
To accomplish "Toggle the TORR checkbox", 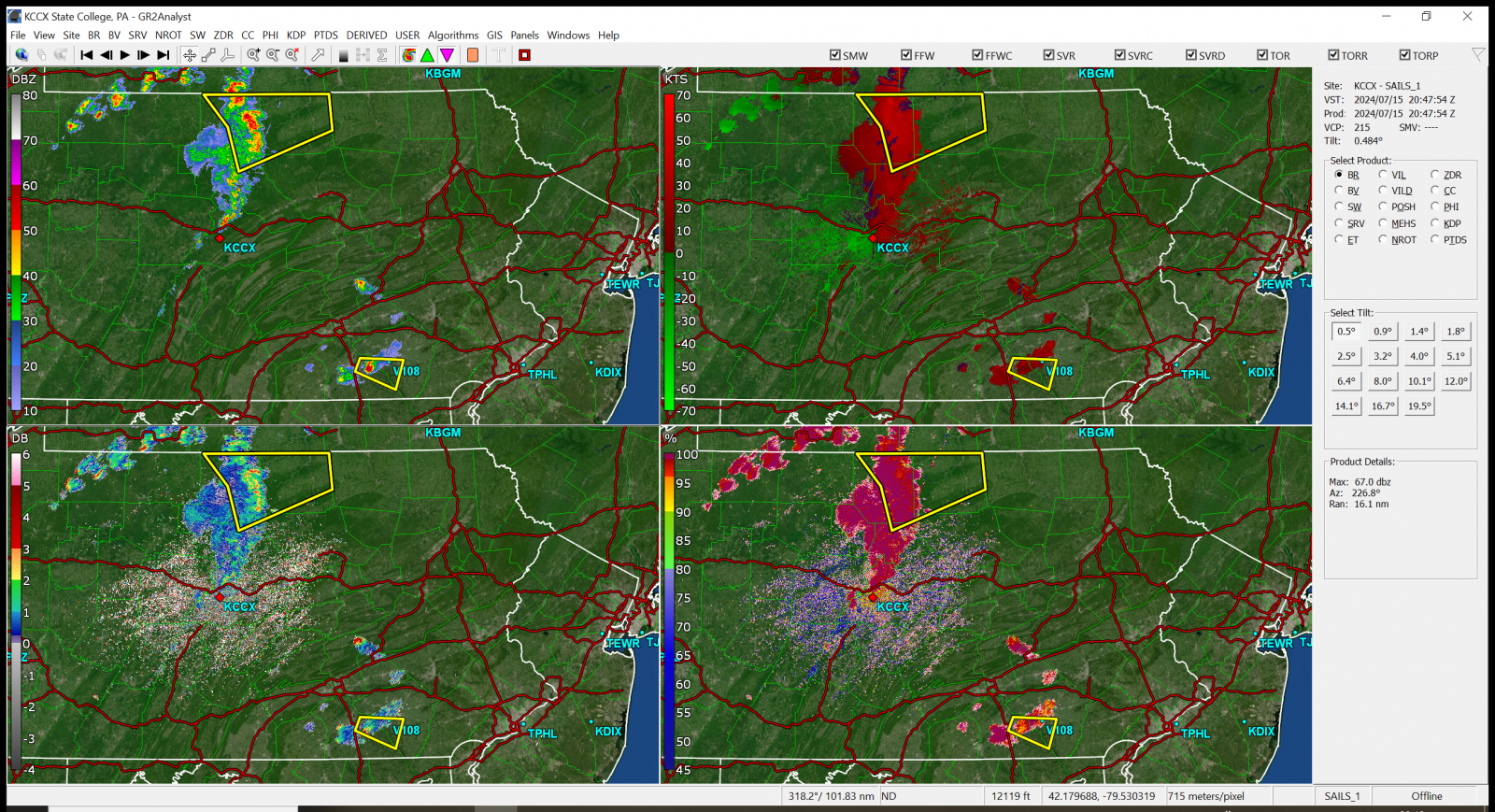I will point(1333,55).
